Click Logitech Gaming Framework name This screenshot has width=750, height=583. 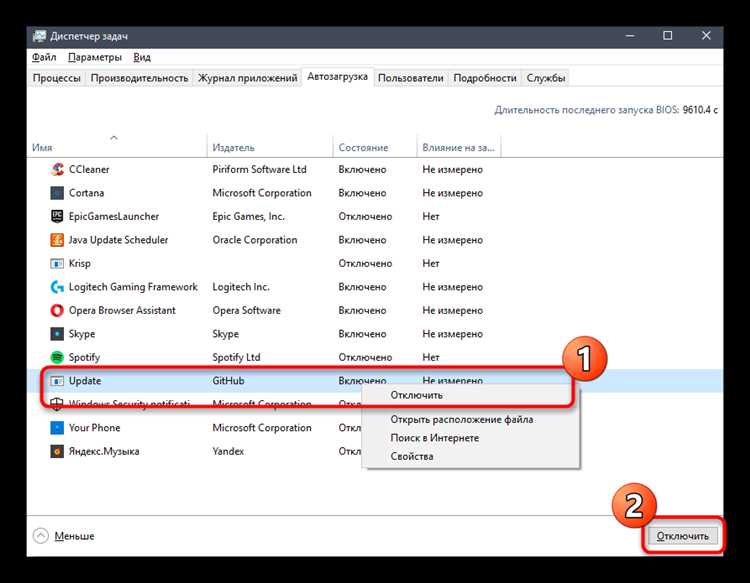(x=133, y=286)
